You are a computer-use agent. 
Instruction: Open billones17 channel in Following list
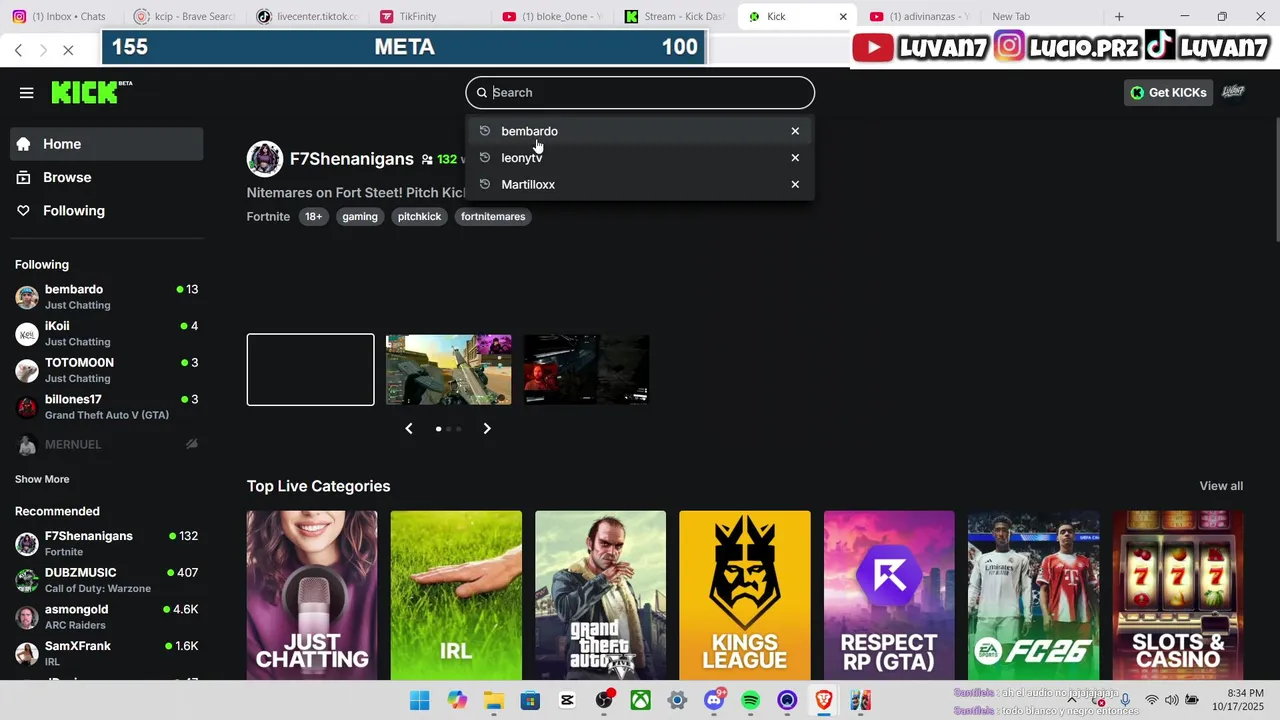(x=107, y=407)
